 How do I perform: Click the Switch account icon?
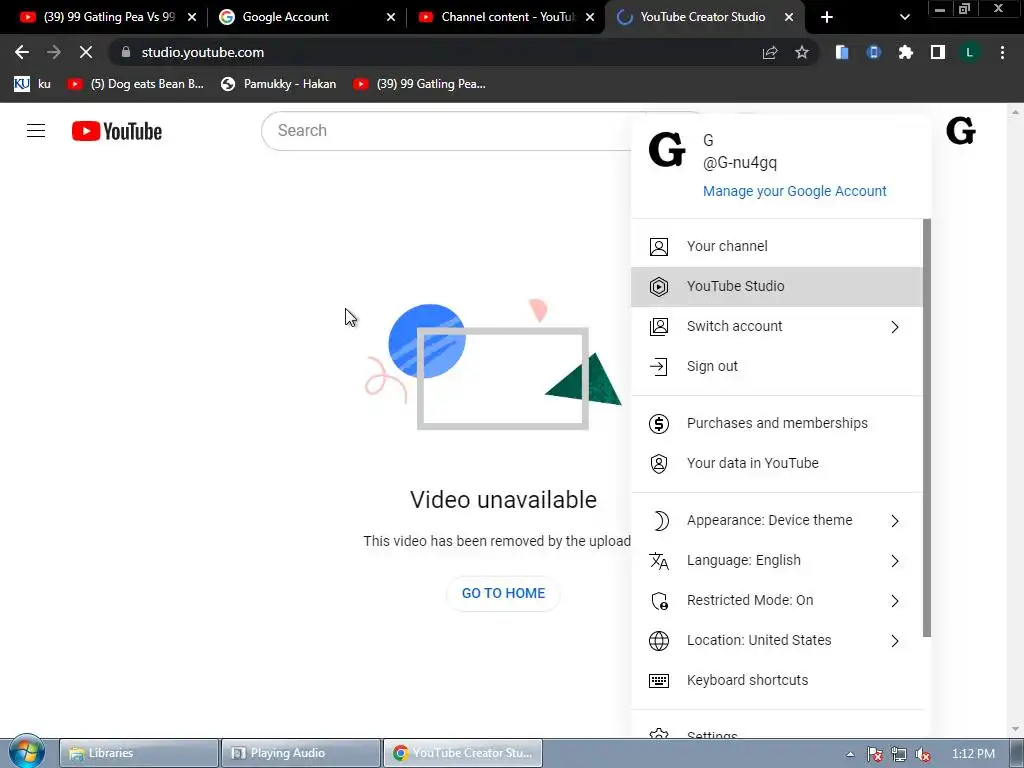659,327
